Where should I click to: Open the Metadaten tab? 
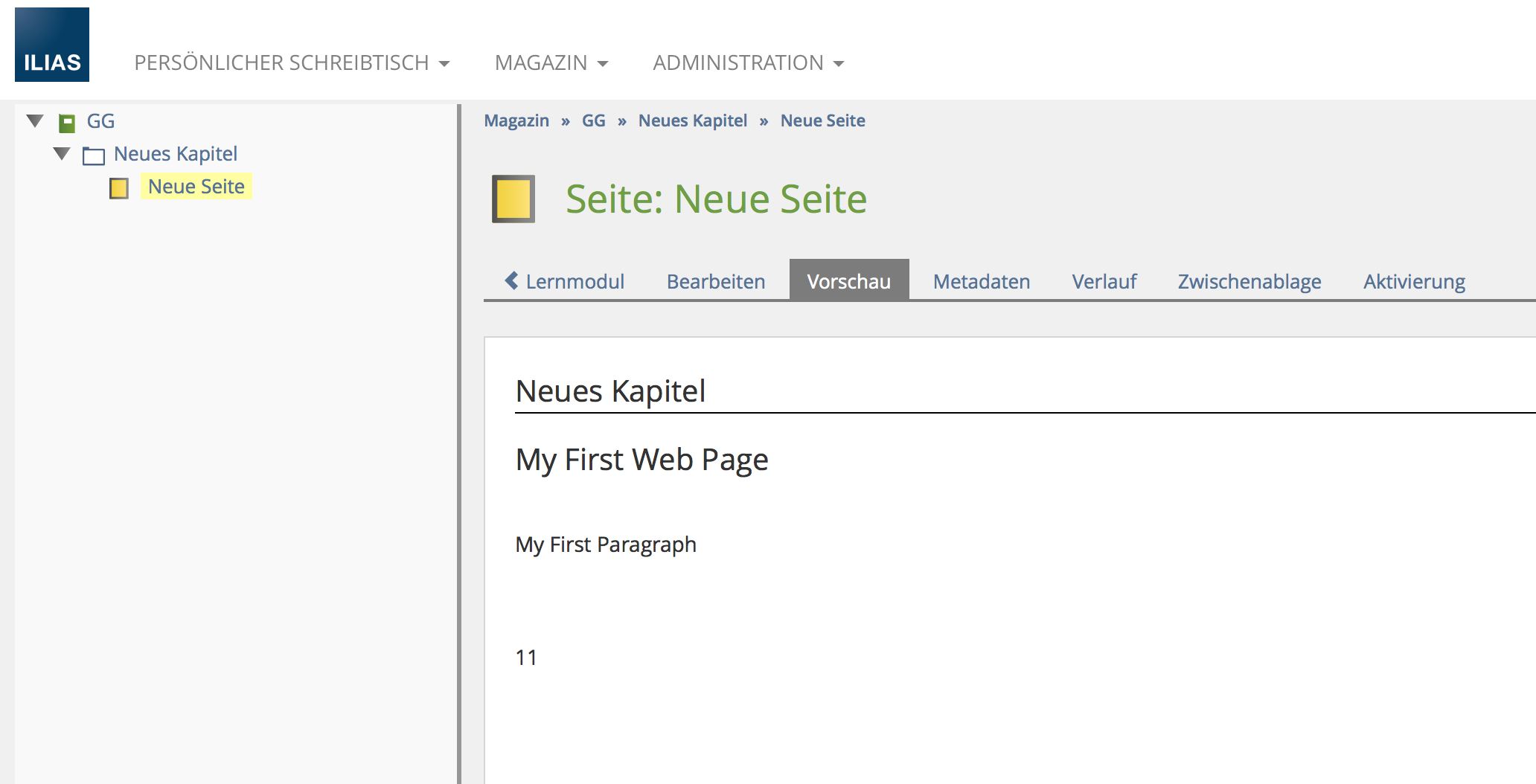click(981, 282)
